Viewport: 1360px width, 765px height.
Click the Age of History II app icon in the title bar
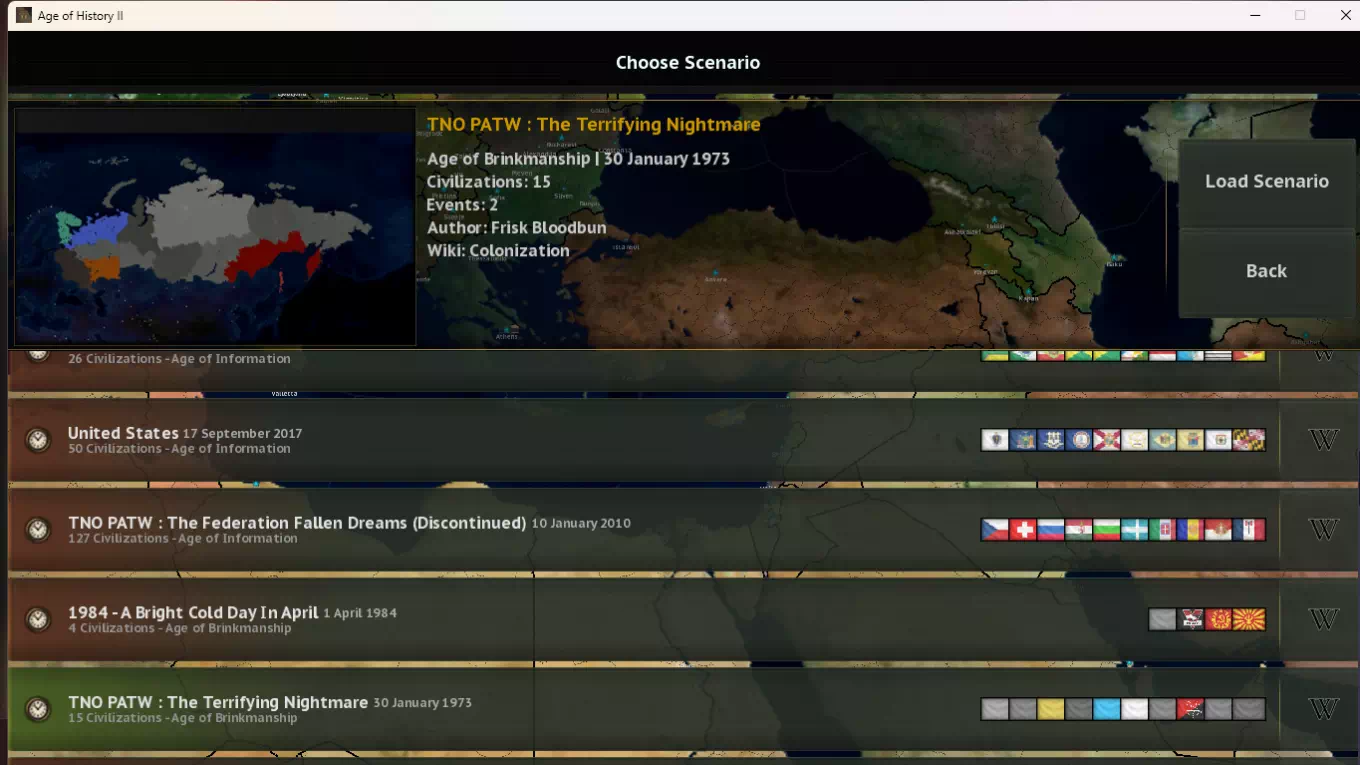point(24,15)
